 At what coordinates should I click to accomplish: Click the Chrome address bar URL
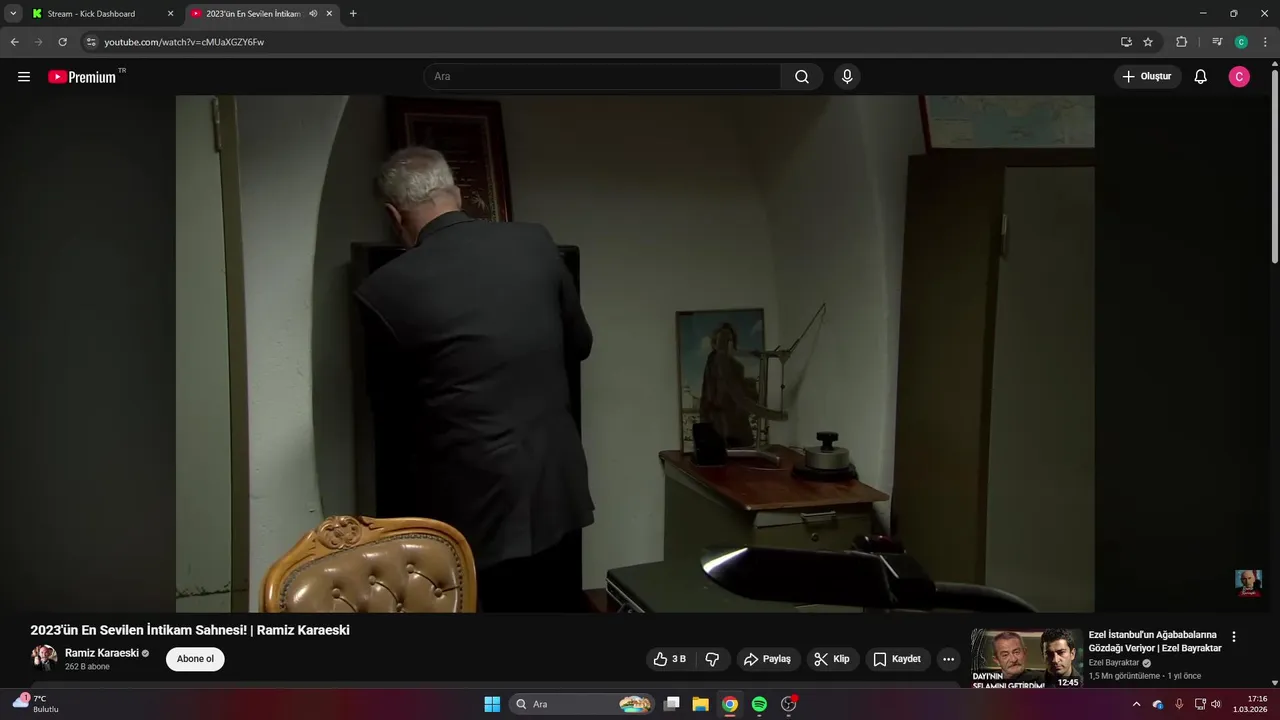click(x=184, y=42)
